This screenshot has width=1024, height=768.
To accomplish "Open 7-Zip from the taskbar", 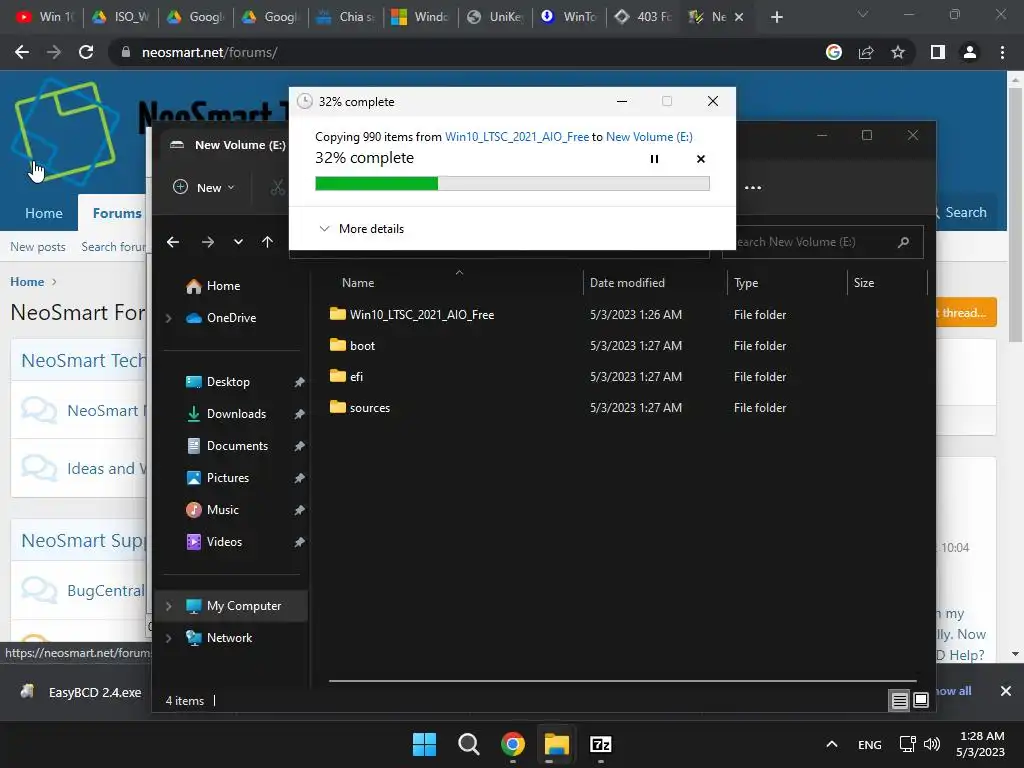I will click(600, 744).
